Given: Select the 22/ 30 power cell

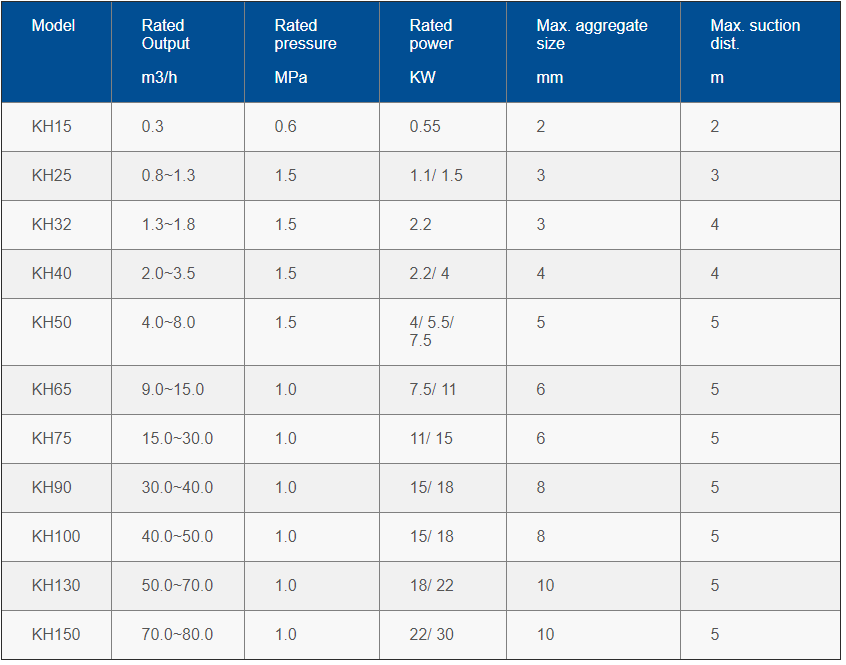Looking at the screenshot, I should (443, 635).
